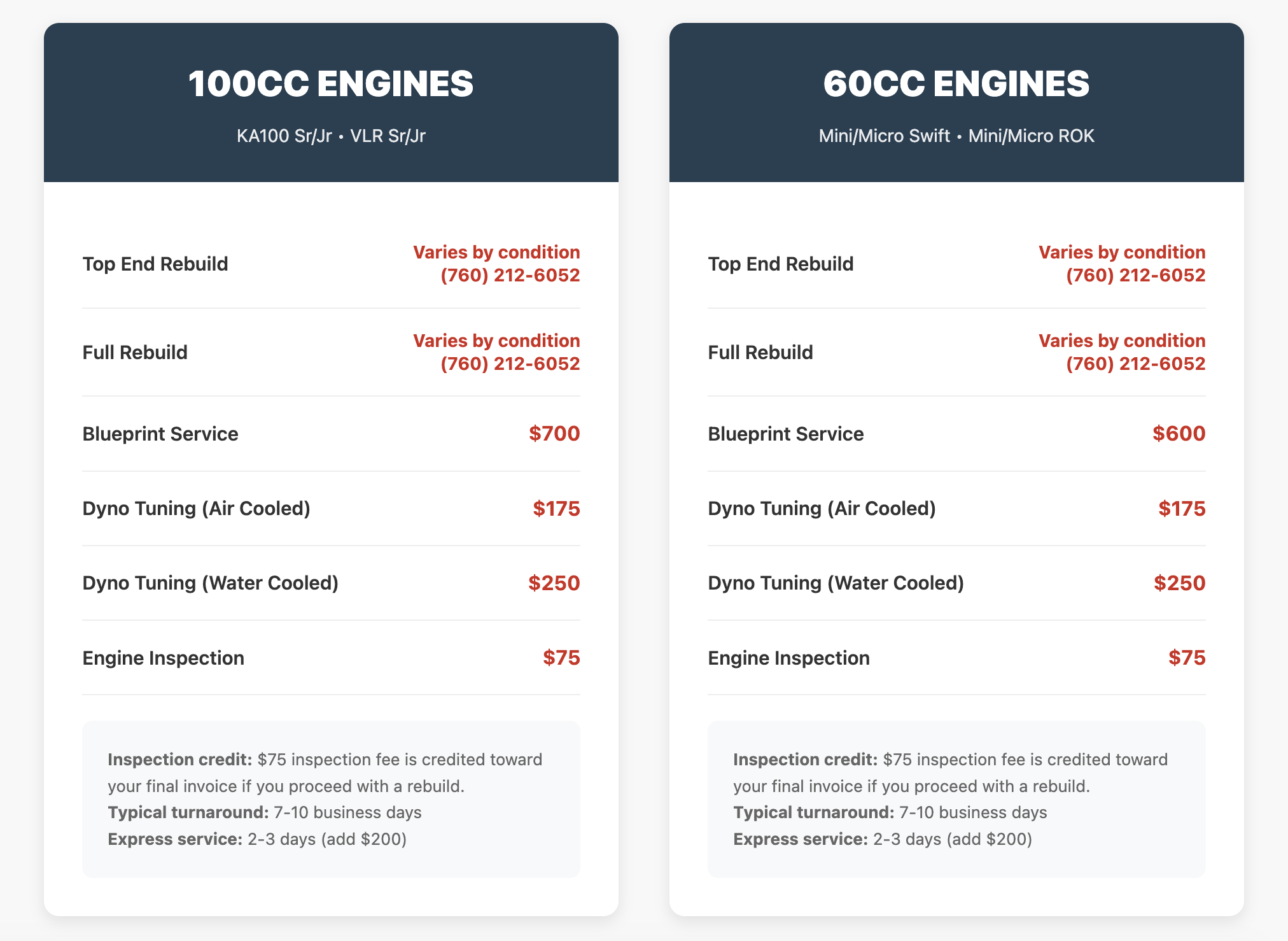This screenshot has height=941, width=1288.
Task: Click phone number for 60cc Full Rebuild
Action: click(1136, 364)
